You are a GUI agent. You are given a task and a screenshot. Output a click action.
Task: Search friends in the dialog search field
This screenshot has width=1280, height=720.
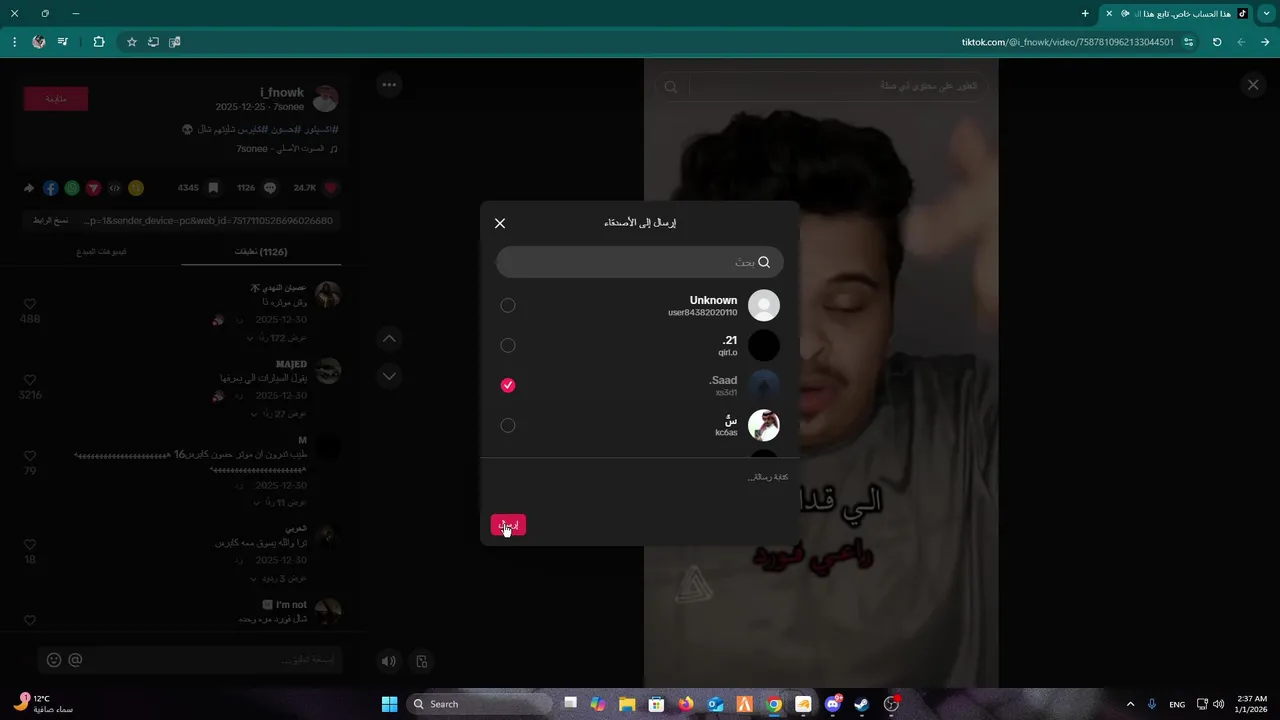tap(640, 262)
